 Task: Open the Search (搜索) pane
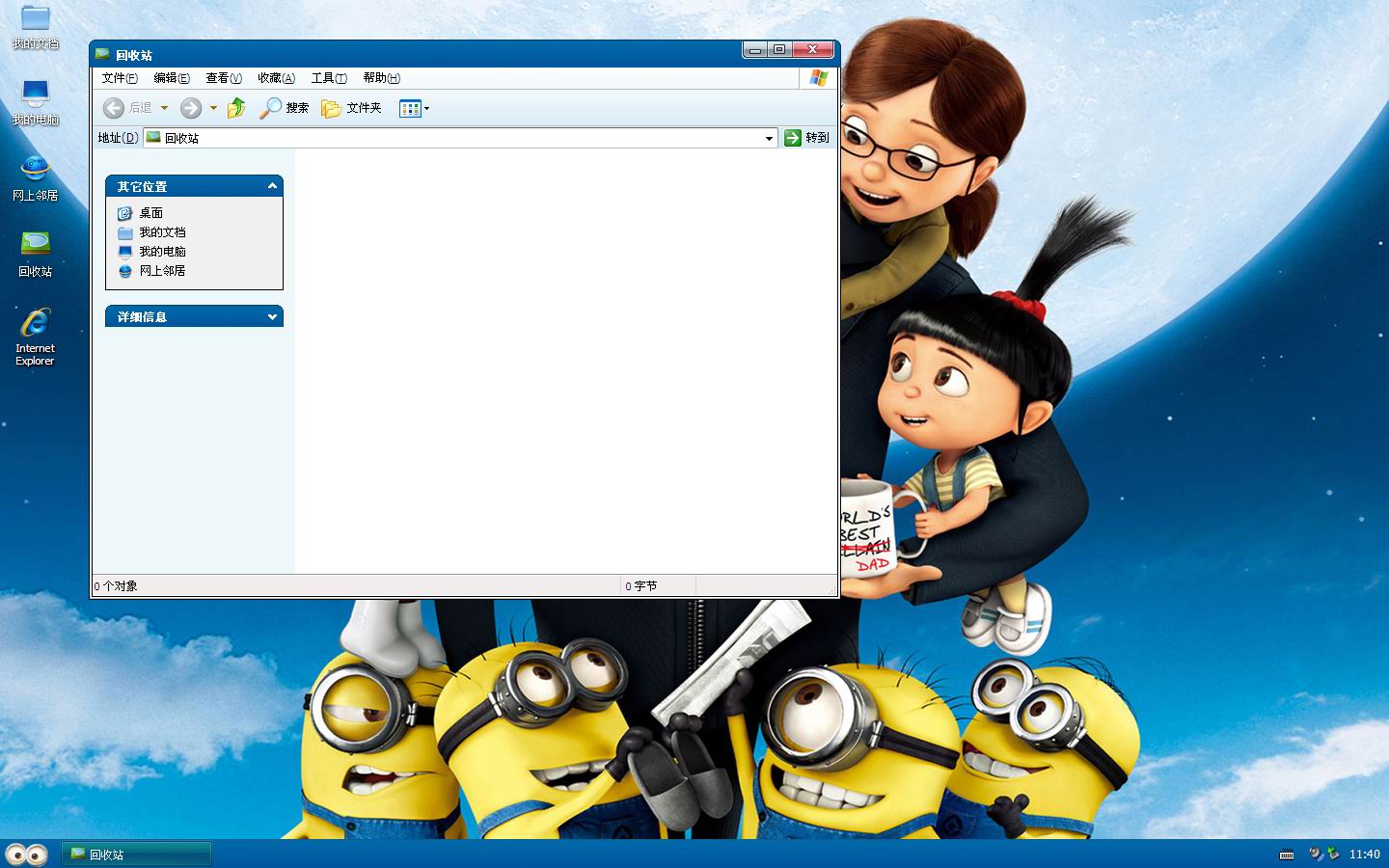click(x=285, y=108)
